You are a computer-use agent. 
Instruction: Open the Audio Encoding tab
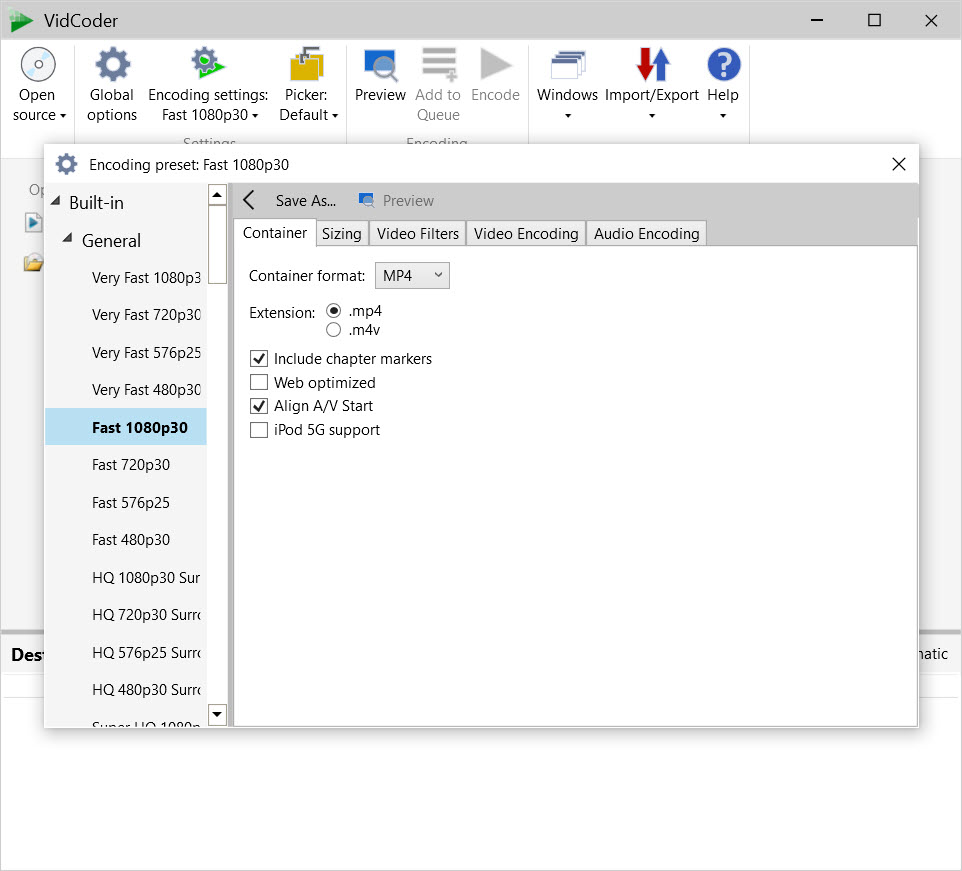pos(647,234)
